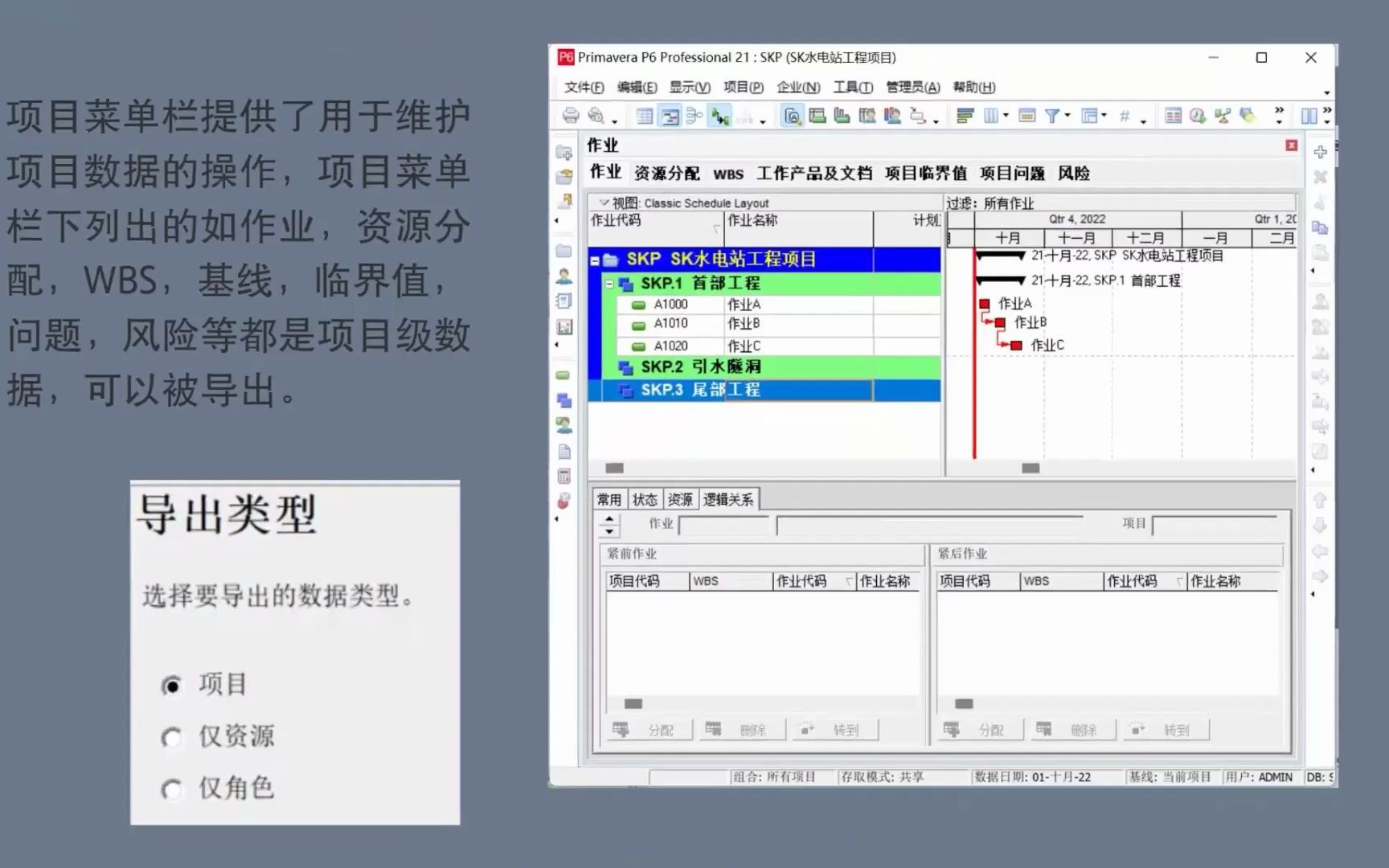The height and width of the screenshot is (868, 1389).
Task: Switch to Activity Network view icon
Action: point(694,116)
